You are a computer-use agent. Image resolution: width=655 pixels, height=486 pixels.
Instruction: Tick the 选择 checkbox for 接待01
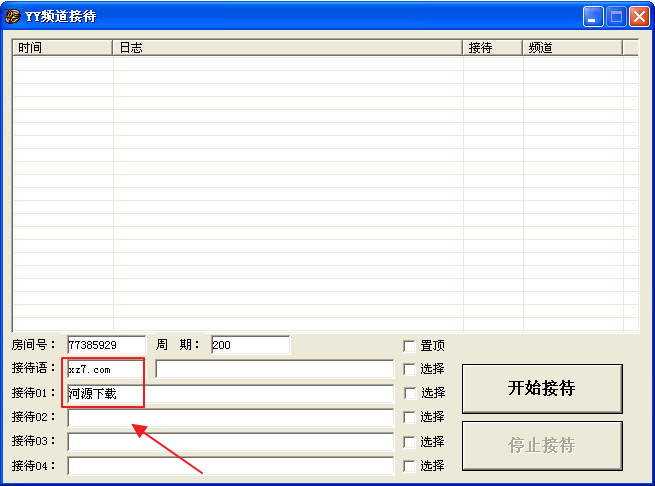point(409,393)
